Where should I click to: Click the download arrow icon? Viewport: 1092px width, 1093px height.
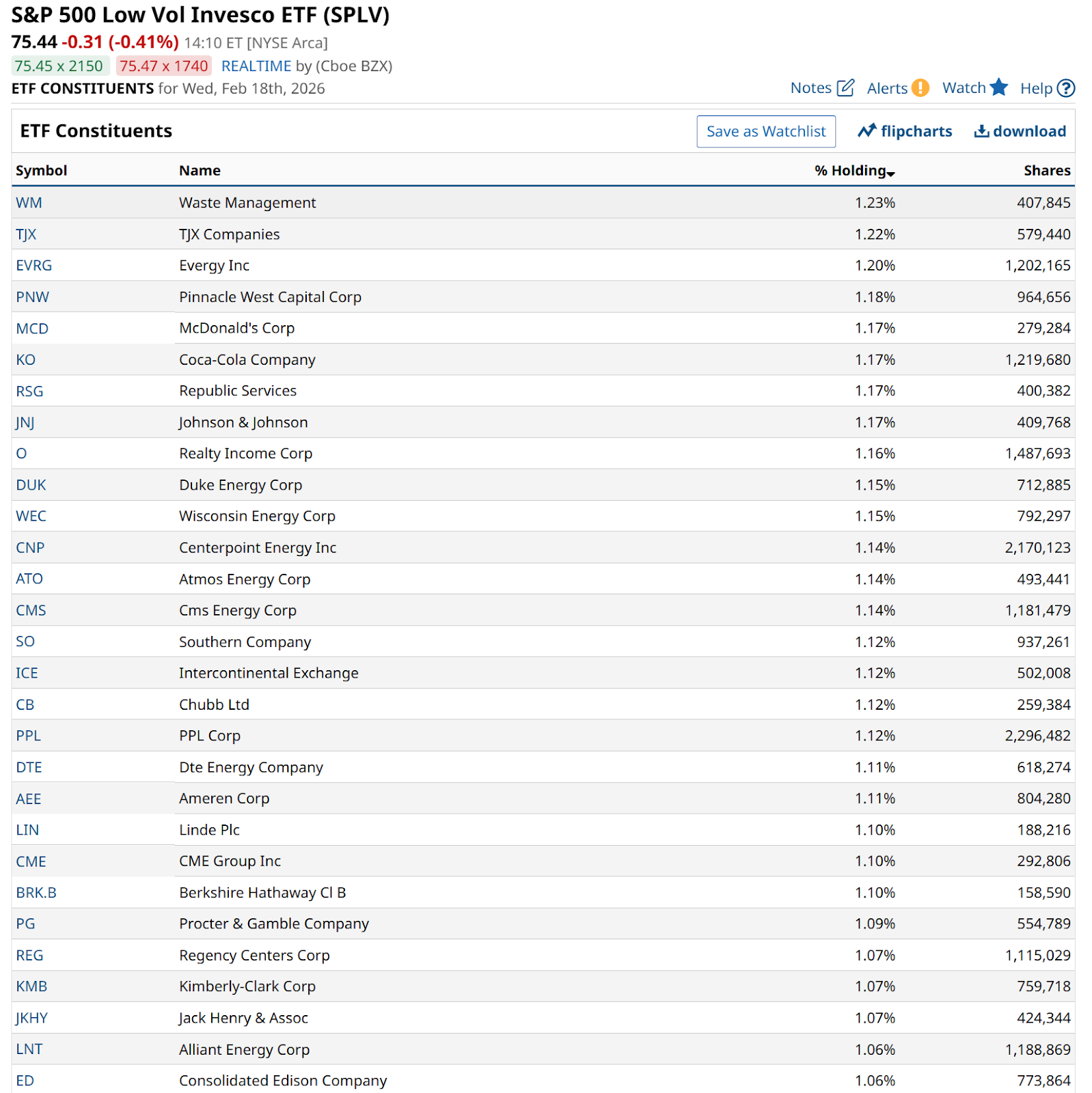point(981,131)
